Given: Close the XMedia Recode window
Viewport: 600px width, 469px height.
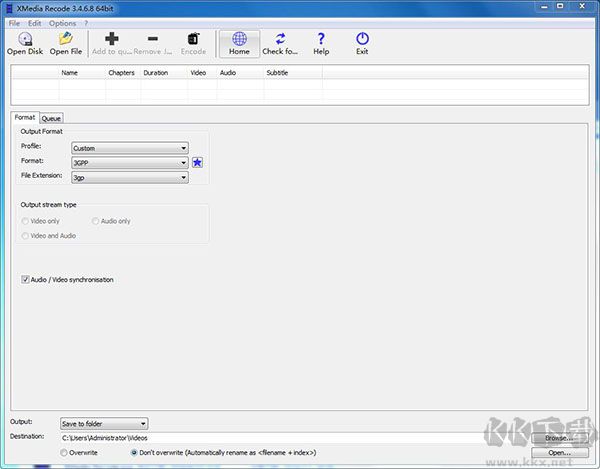Looking at the screenshot, I should (x=582, y=7).
